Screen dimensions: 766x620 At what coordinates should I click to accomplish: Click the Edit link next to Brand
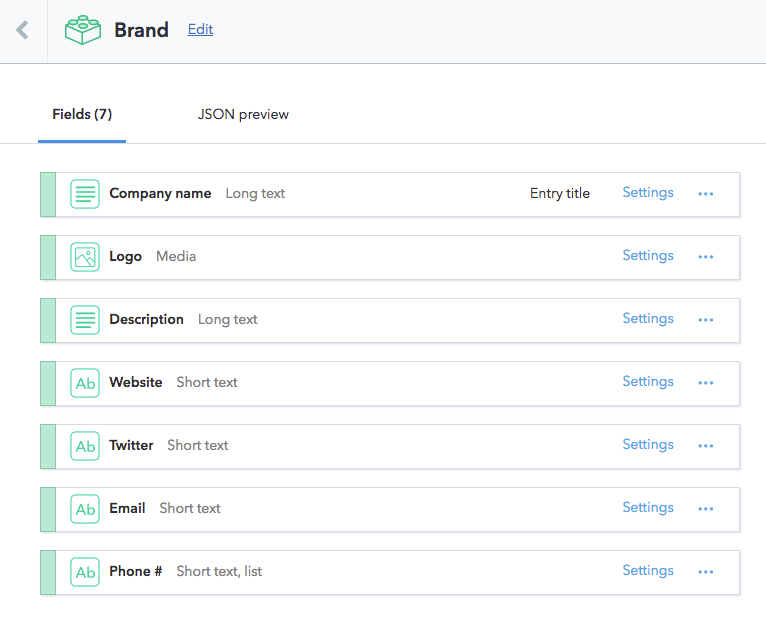(200, 29)
